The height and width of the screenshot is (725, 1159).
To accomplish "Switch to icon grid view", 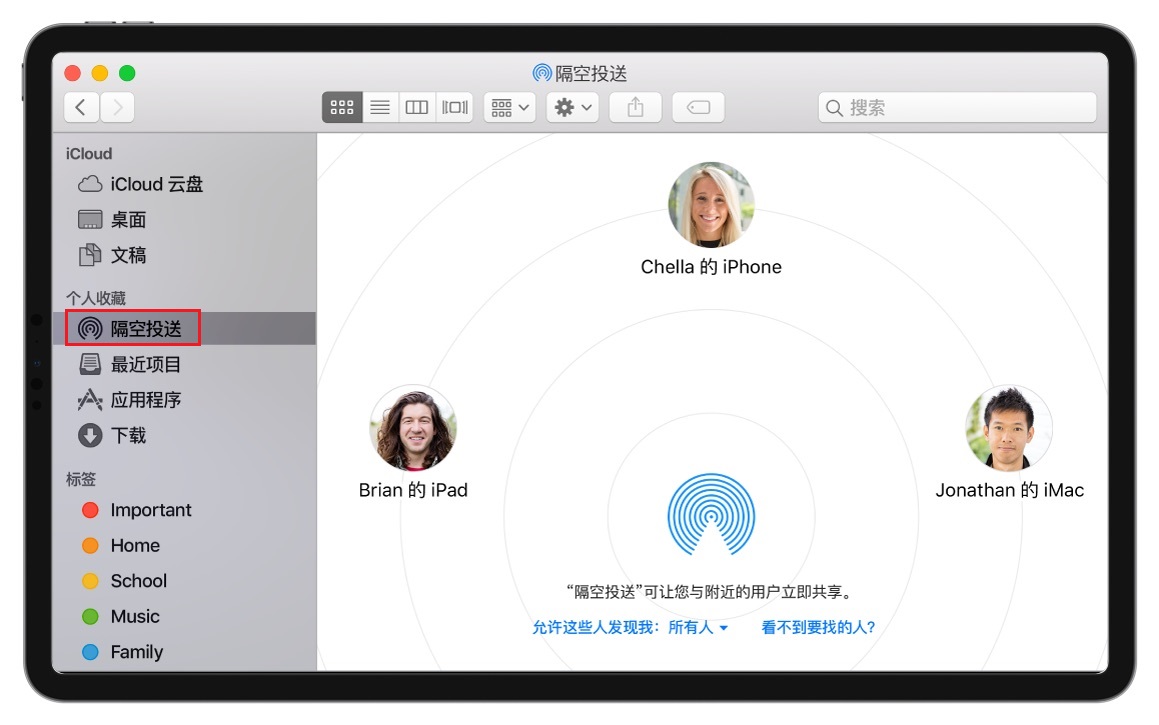I will click(x=341, y=108).
